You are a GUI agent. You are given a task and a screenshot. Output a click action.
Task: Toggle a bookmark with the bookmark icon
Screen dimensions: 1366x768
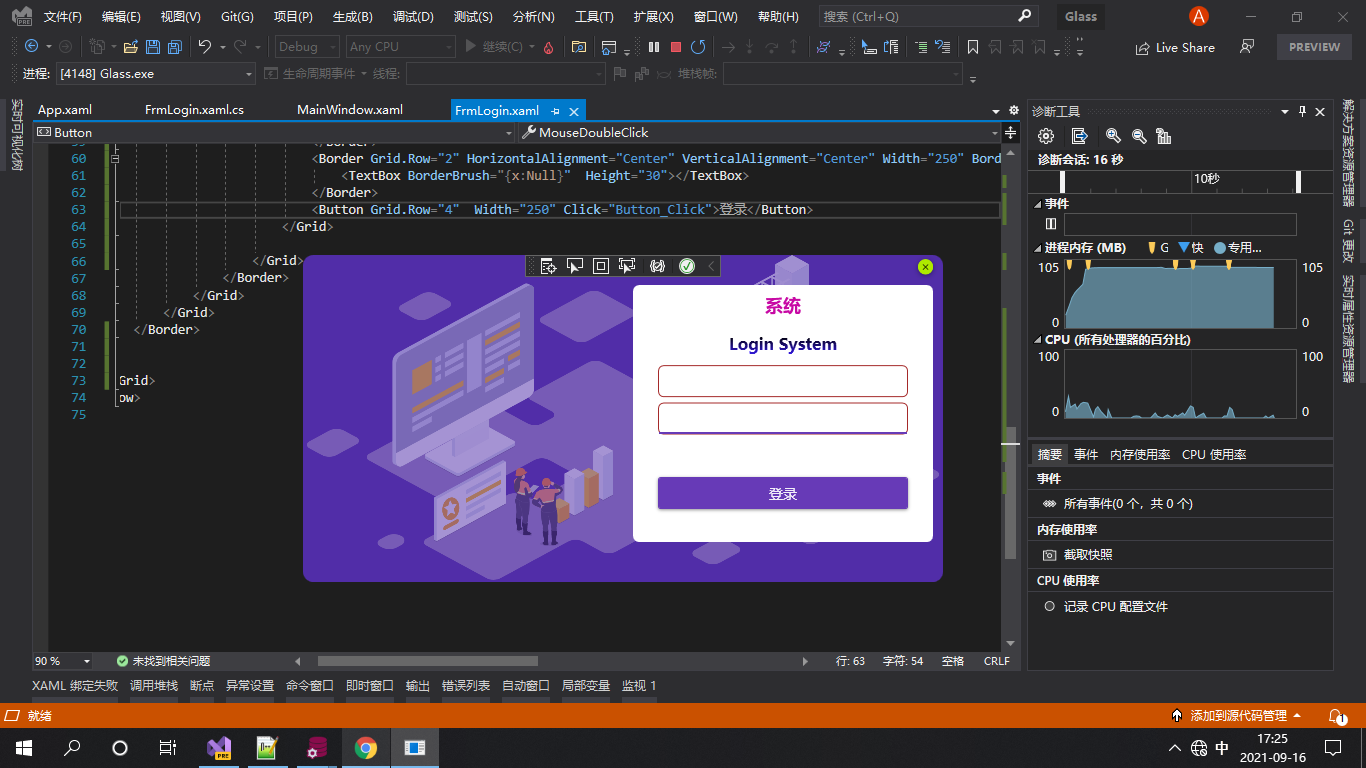point(971,46)
